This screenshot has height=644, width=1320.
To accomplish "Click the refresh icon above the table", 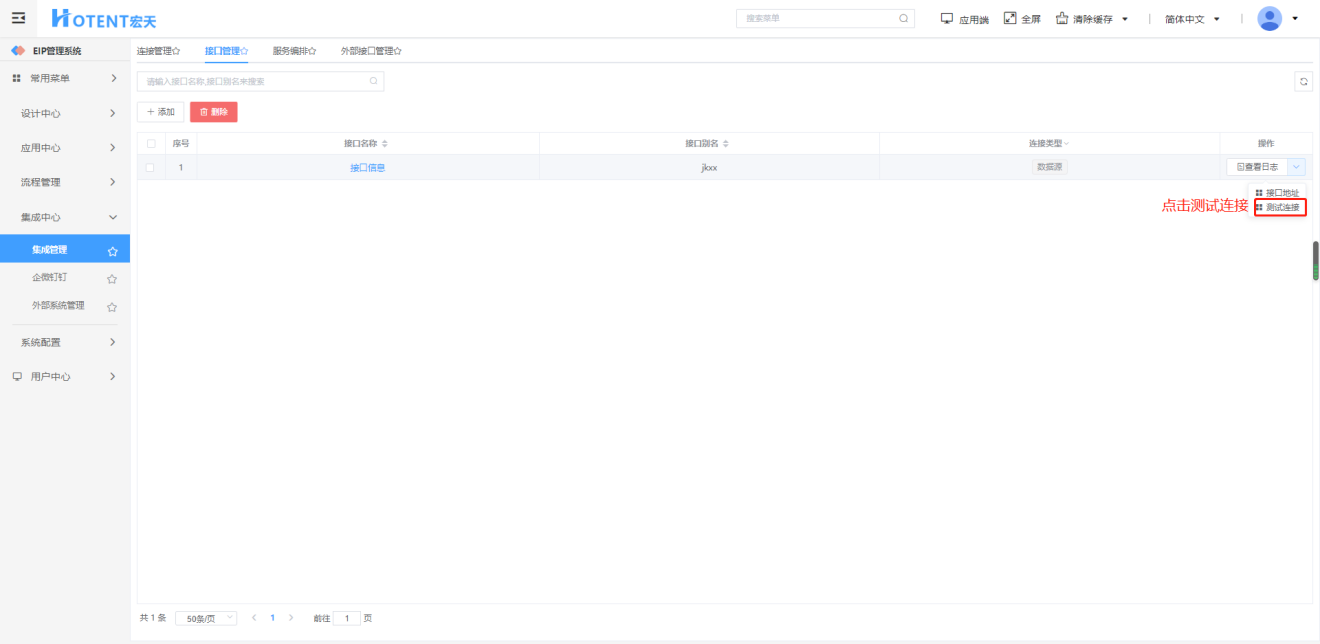I will pos(1303,82).
